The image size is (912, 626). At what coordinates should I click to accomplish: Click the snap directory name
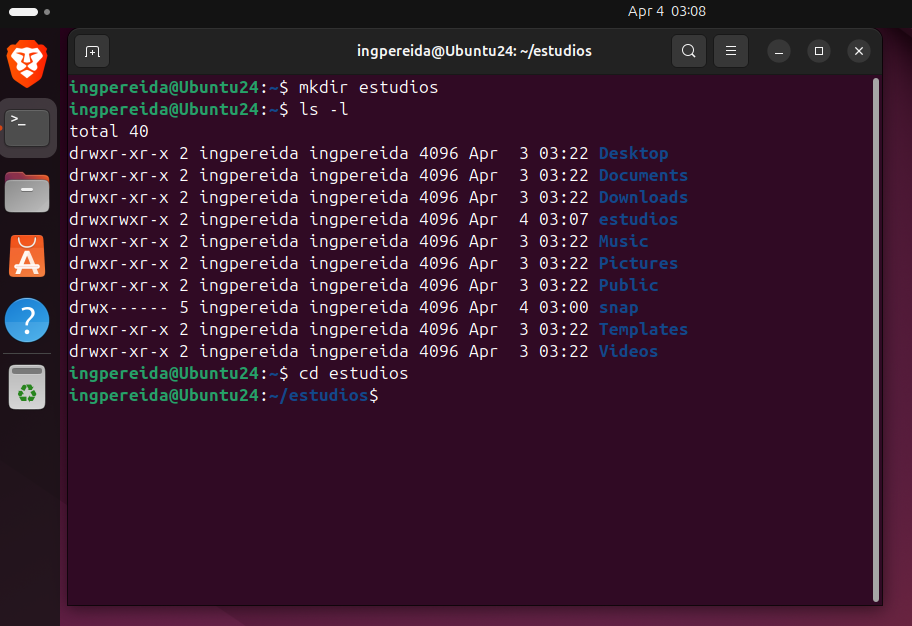(618, 307)
